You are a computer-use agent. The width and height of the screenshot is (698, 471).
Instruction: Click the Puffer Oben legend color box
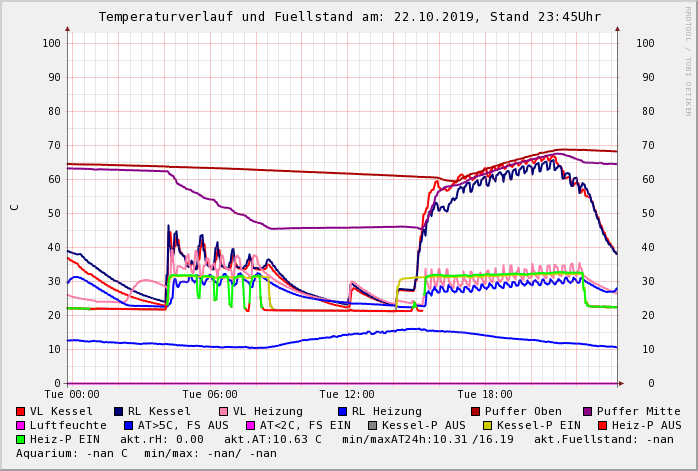pyautogui.click(x=475, y=411)
